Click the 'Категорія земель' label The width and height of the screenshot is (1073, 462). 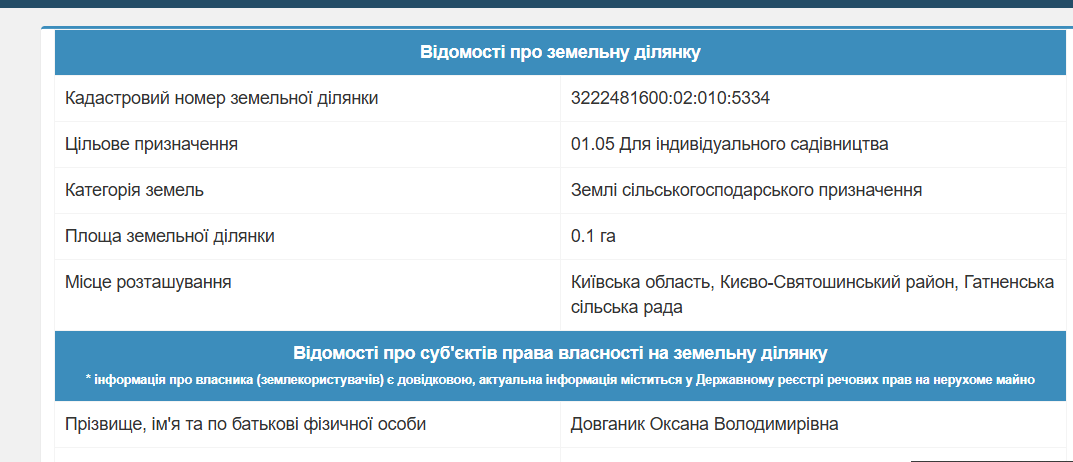(x=135, y=190)
